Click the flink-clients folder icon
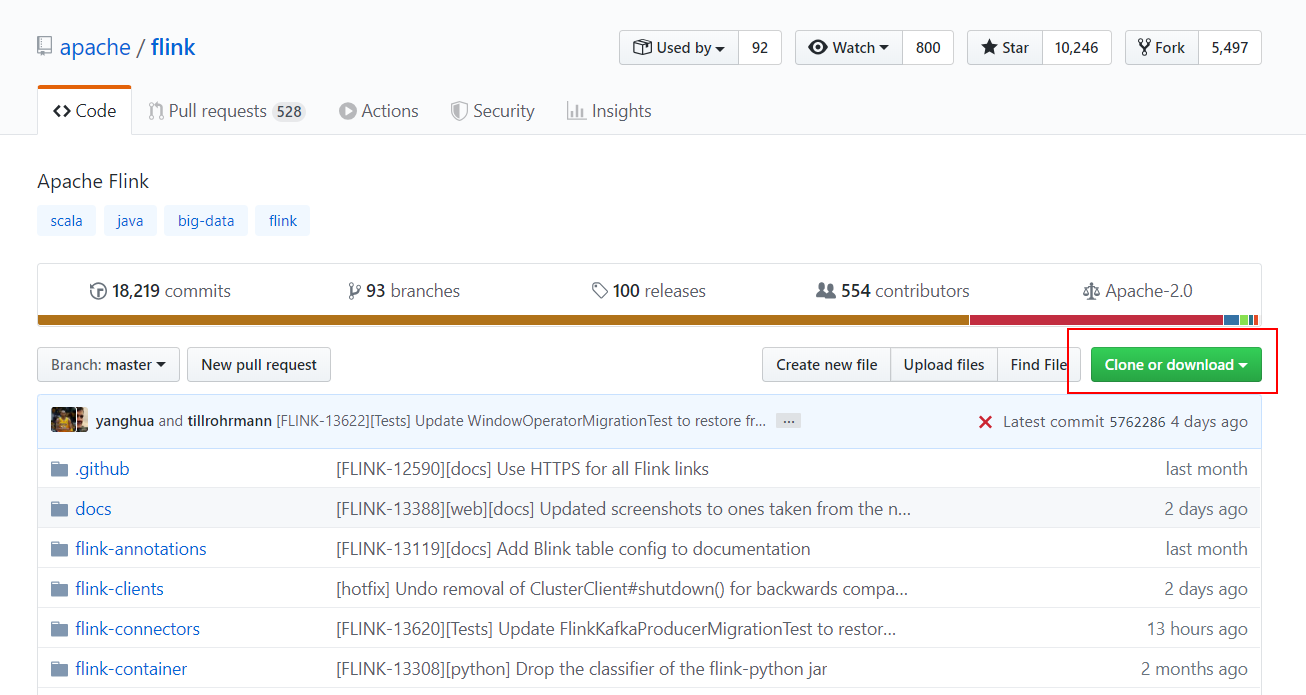 pos(60,589)
